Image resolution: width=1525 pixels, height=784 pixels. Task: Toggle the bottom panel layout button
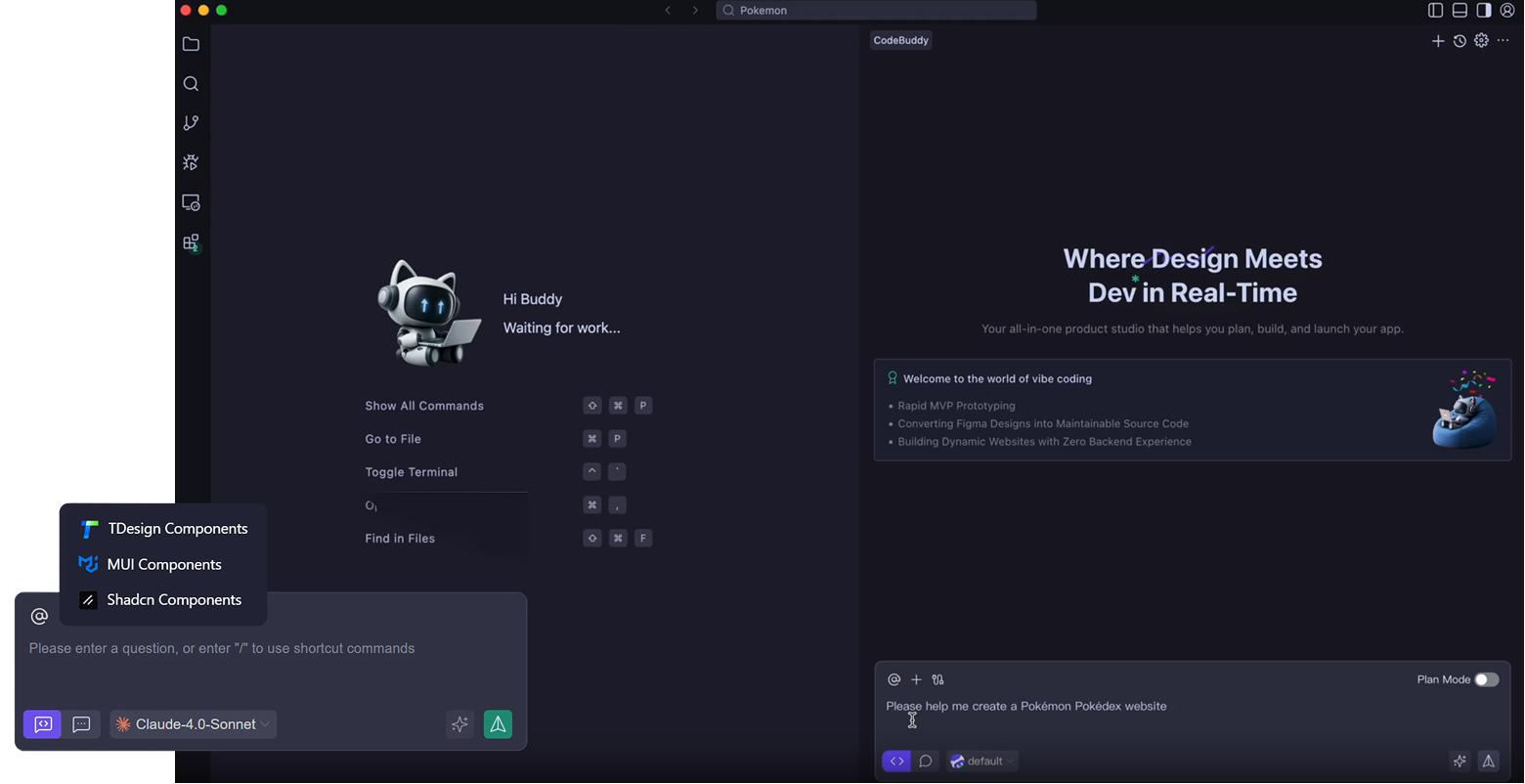tap(1460, 10)
